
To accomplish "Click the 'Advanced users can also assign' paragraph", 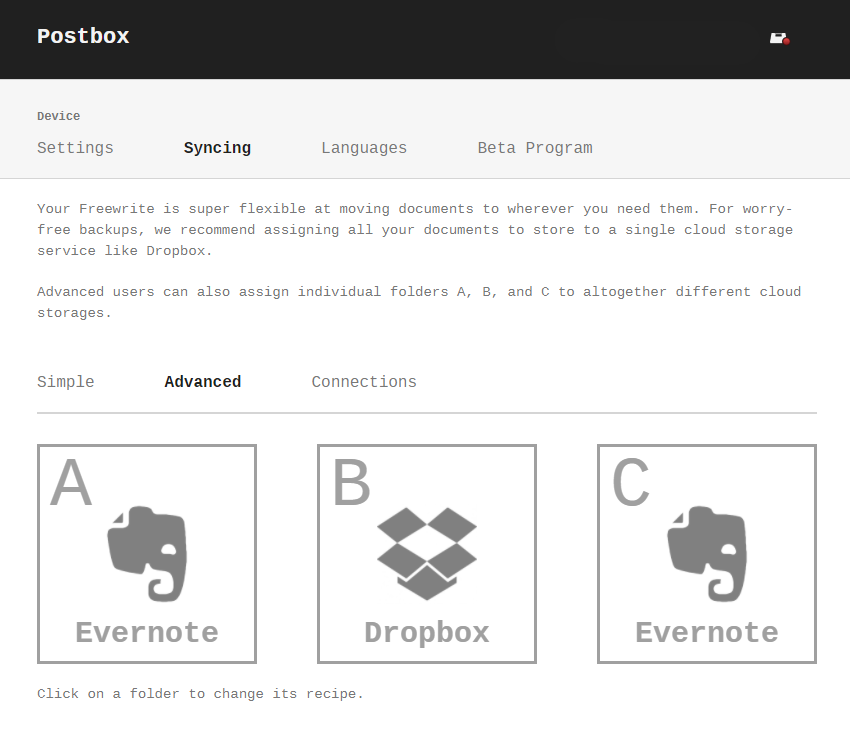I will point(419,302).
